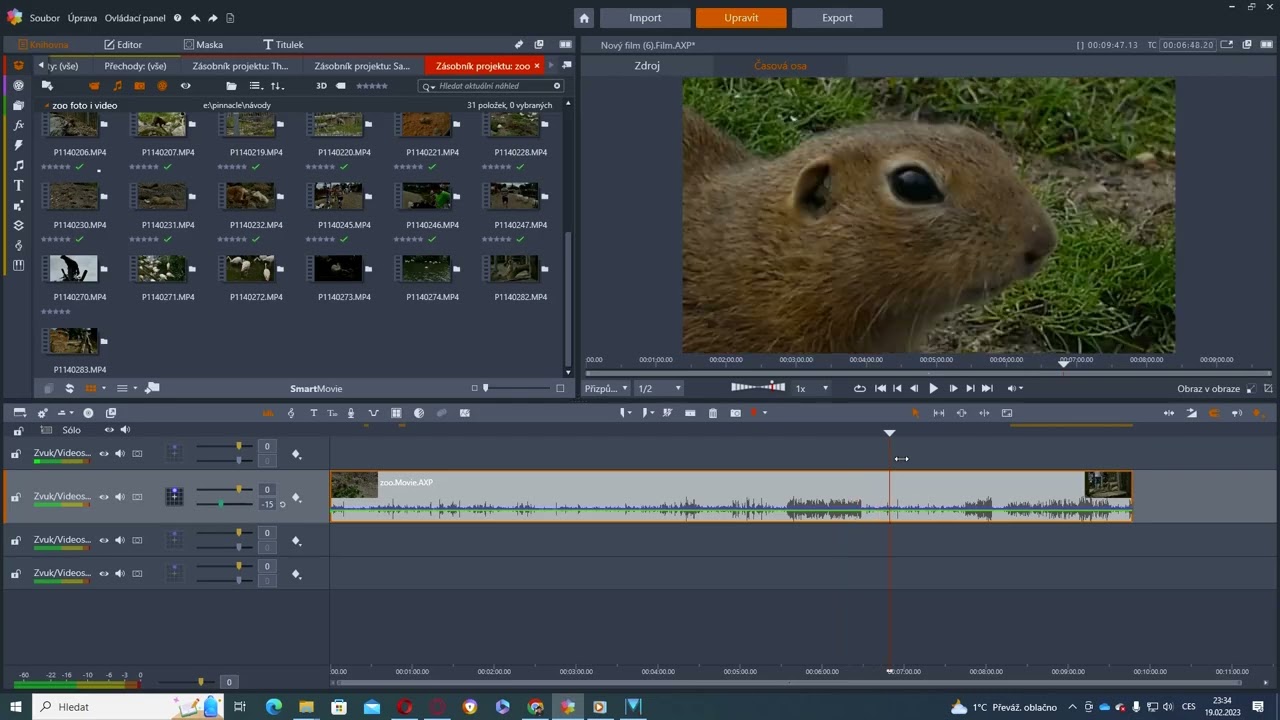This screenshot has height=720, width=1280.
Task: Switch to the Import tab
Action: coord(645,18)
